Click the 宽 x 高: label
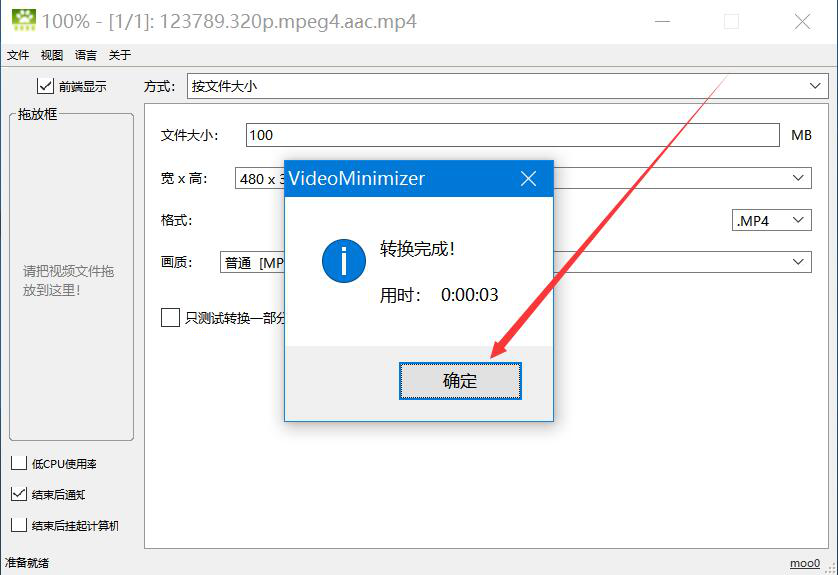Image resolution: width=838 pixels, height=575 pixels. click(x=184, y=178)
